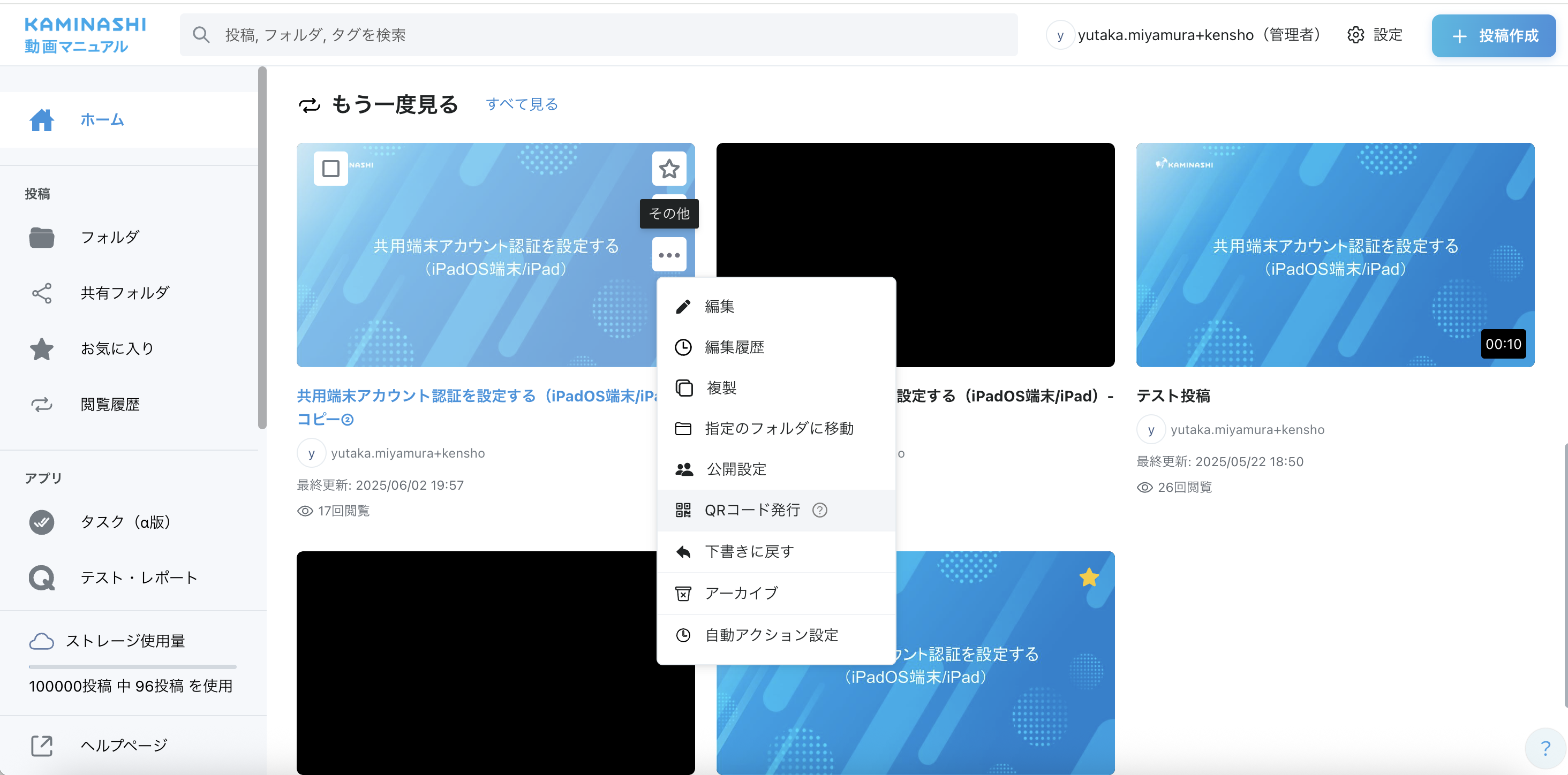Select 編集 from the context menu
Screen dimensions: 1568x775
[776, 307]
